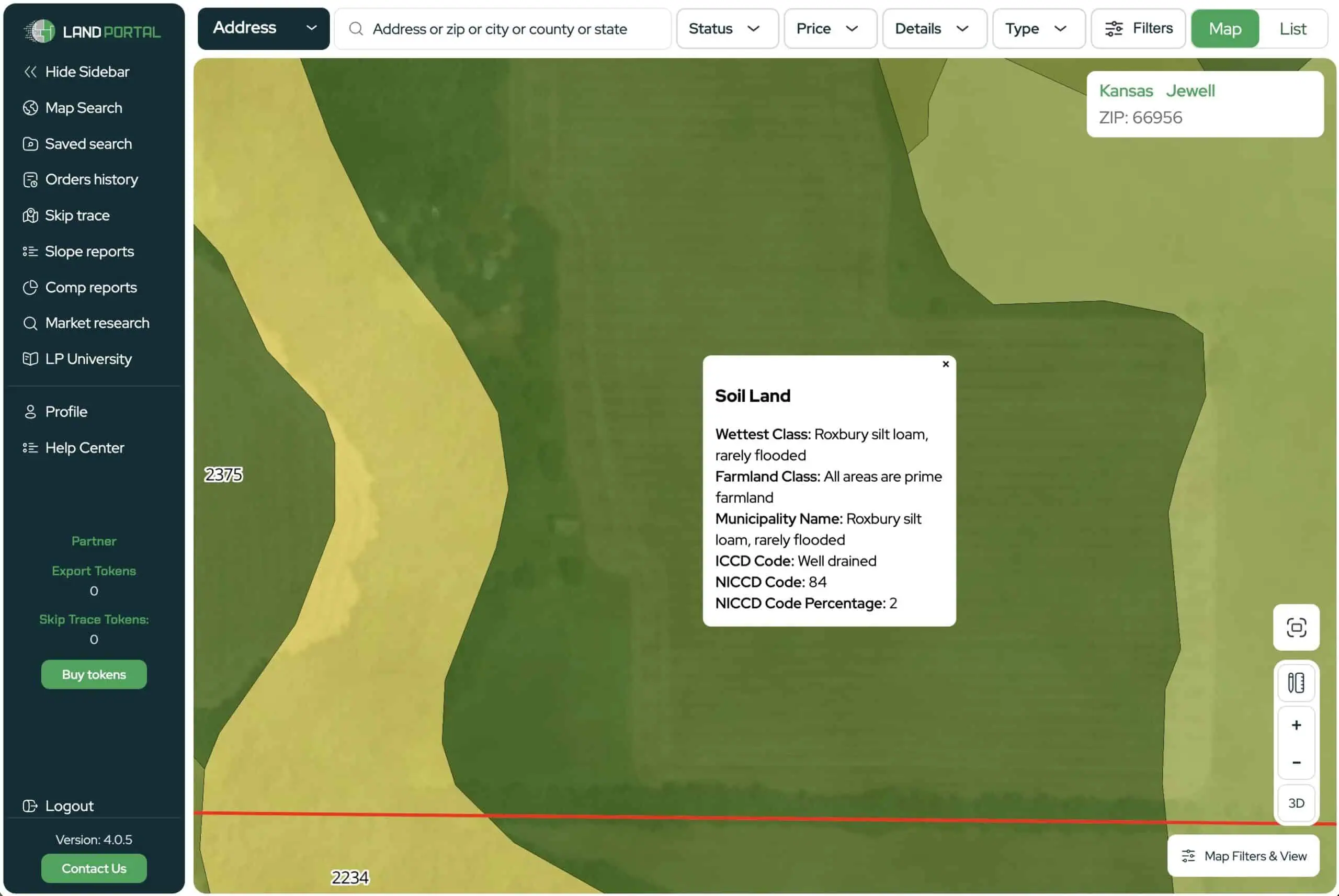
Task: Open Orders history
Action: pyautogui.click(x=92, y=179)
